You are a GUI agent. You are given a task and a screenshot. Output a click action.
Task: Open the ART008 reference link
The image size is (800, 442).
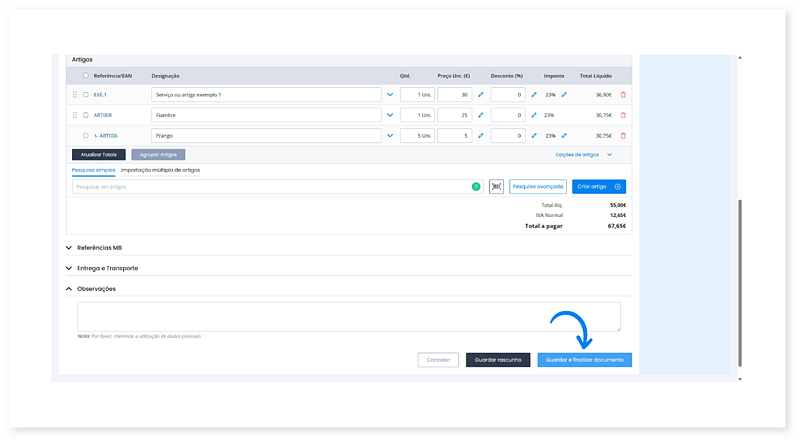click(103, 115)
